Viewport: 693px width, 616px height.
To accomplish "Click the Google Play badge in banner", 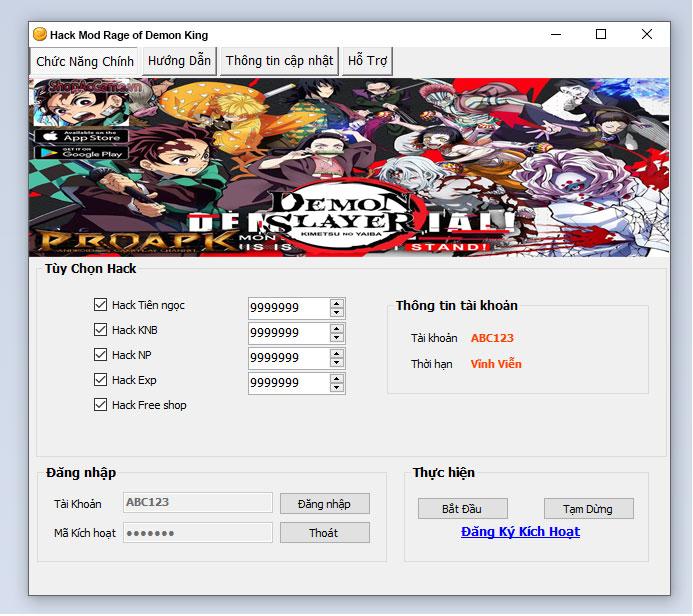I will click(x=82, y=153).
